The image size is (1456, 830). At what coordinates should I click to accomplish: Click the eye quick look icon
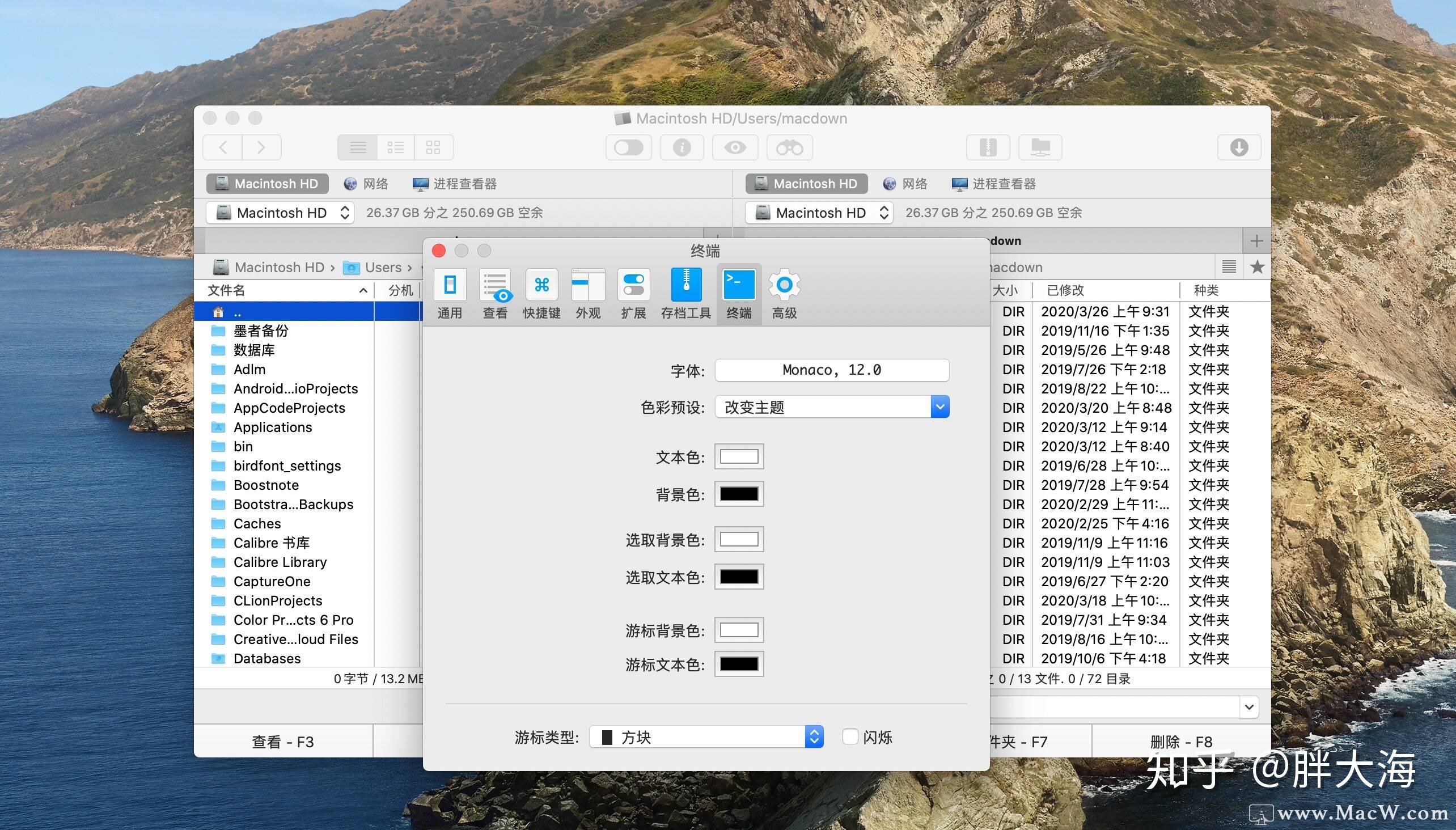(735, 147)
